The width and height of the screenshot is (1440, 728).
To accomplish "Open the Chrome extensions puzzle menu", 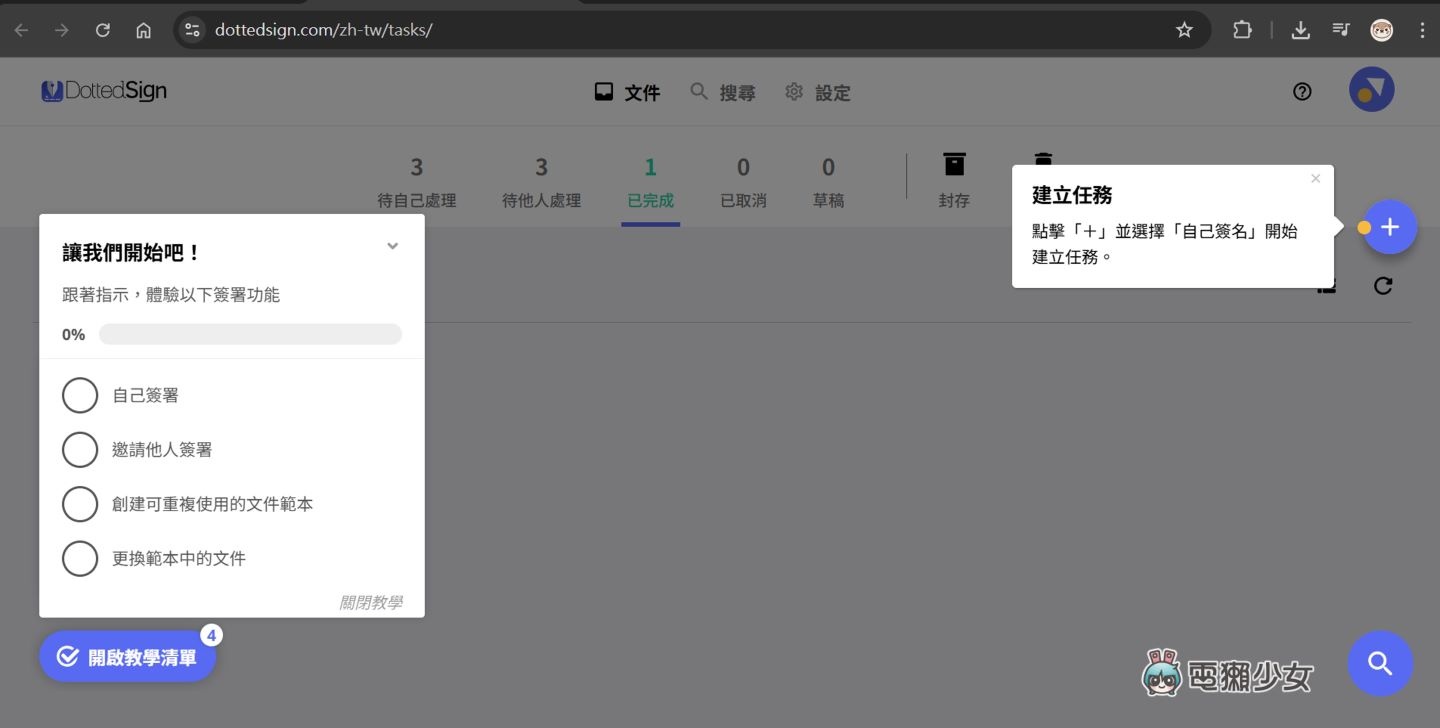I will point(1242,30).
